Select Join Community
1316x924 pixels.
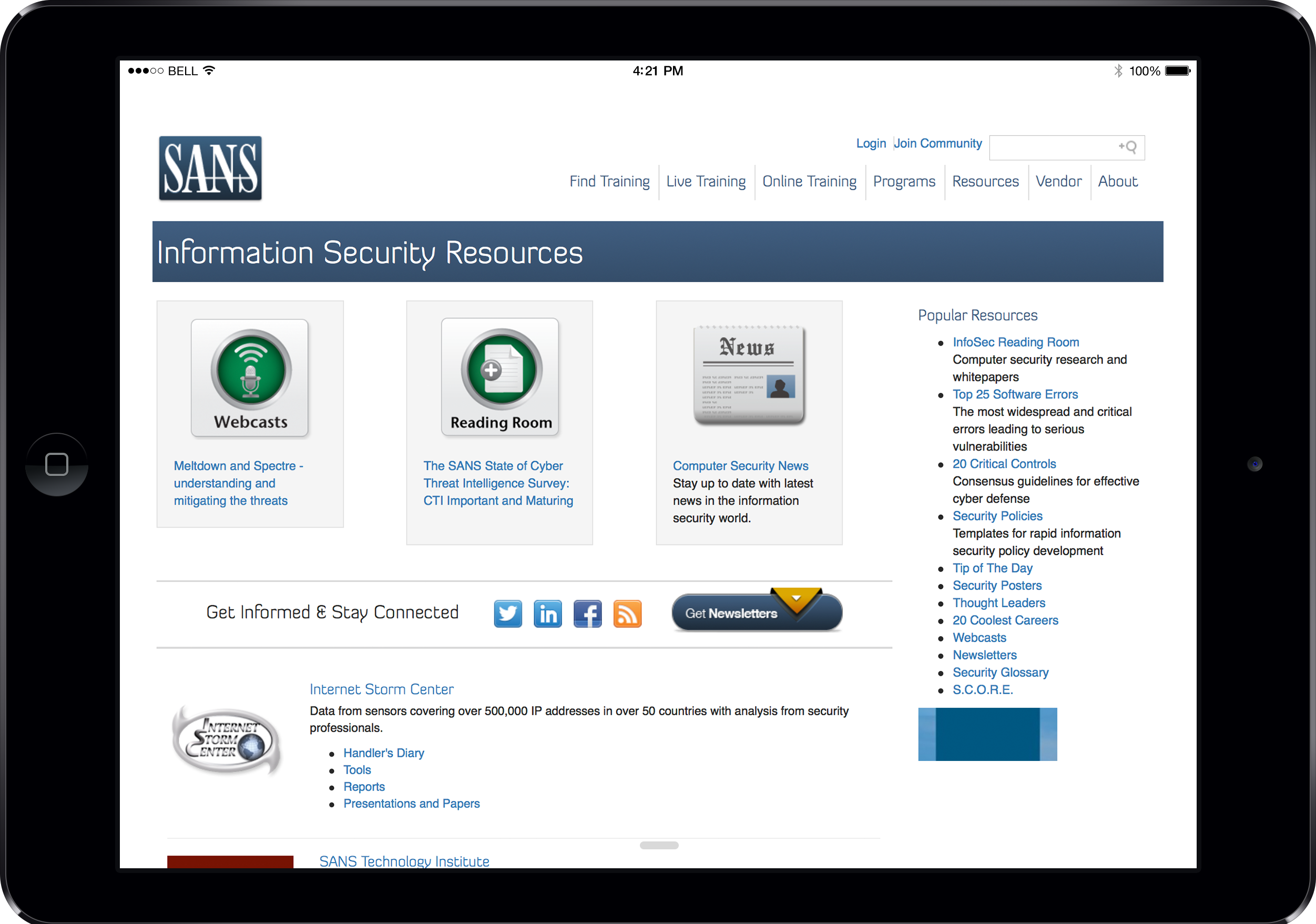(937, 143)
